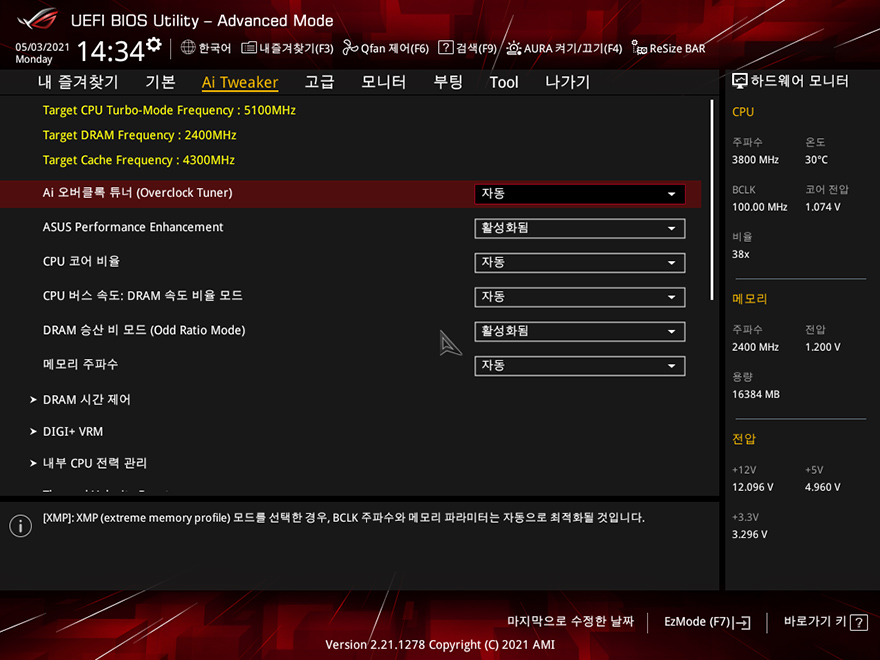Click the settings list vertical scrollbar

pyautogui.click(x=712, y=200)
